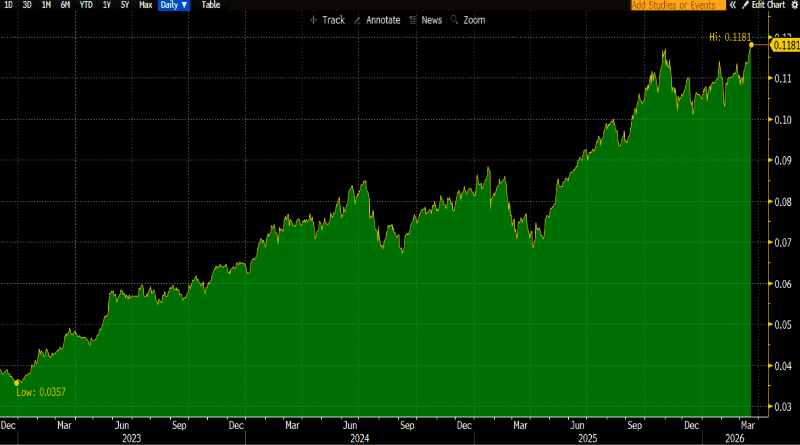Select the YTD time range
Image resolution: width=800 pixels, height=445 pixels.
pos(85,5)
